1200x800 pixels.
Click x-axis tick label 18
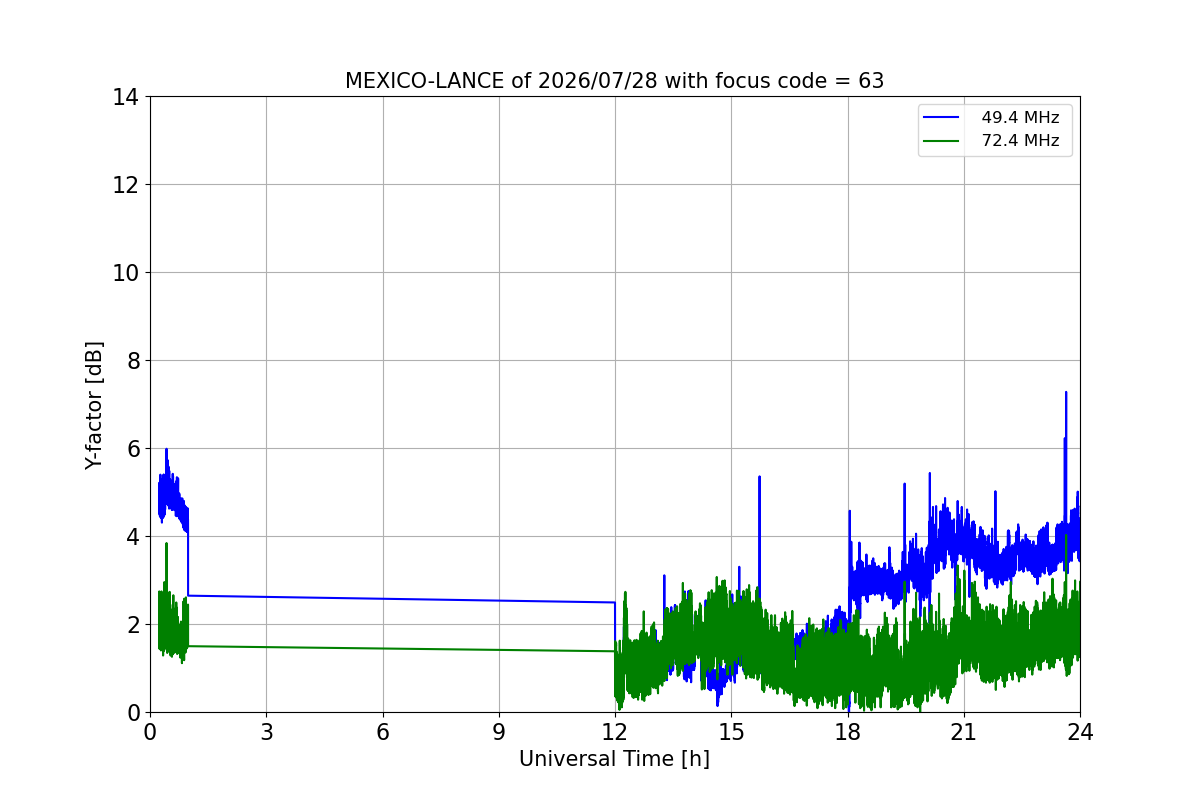click(x=848, y=731)
